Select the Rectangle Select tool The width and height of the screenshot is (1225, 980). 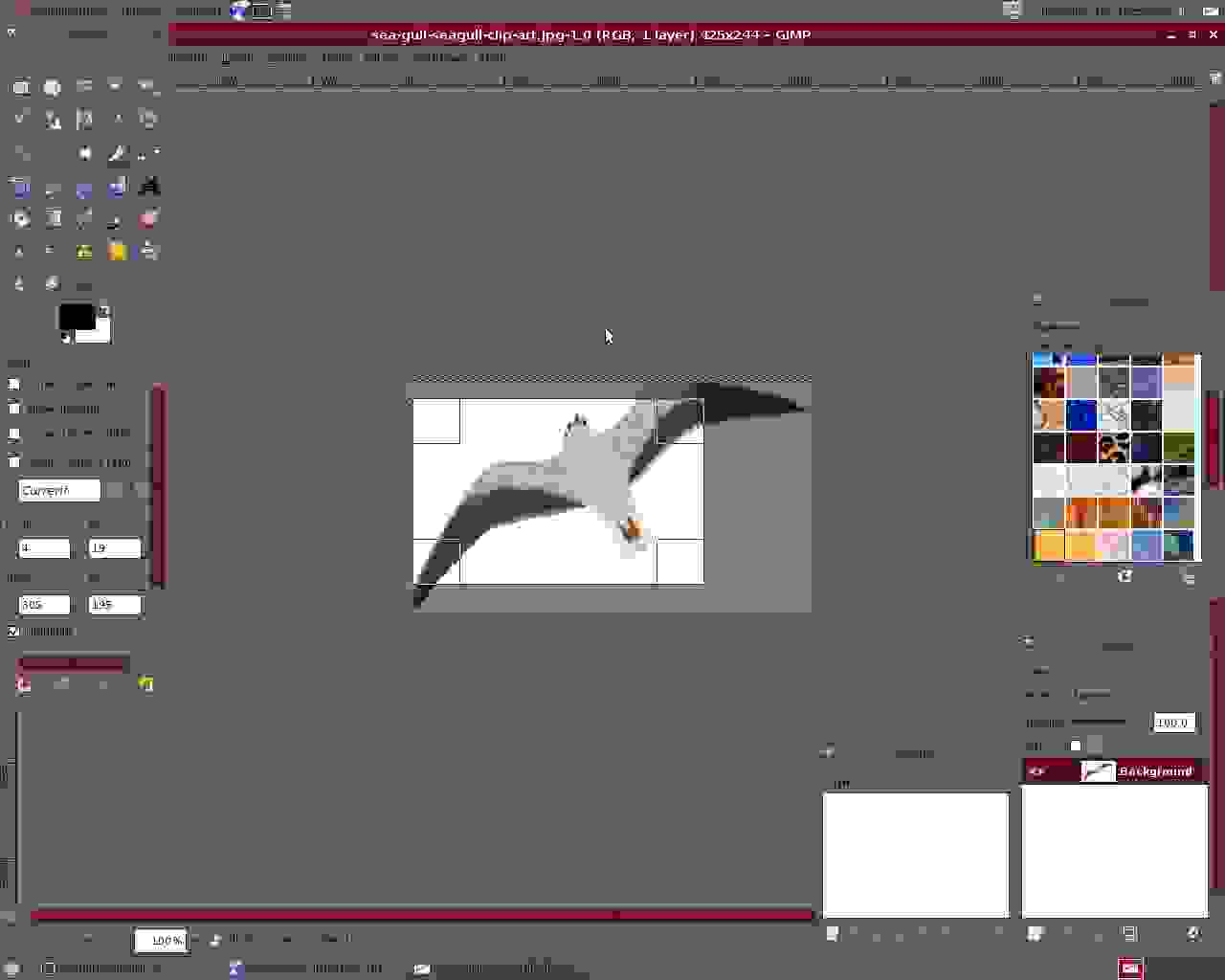(20, 87)
